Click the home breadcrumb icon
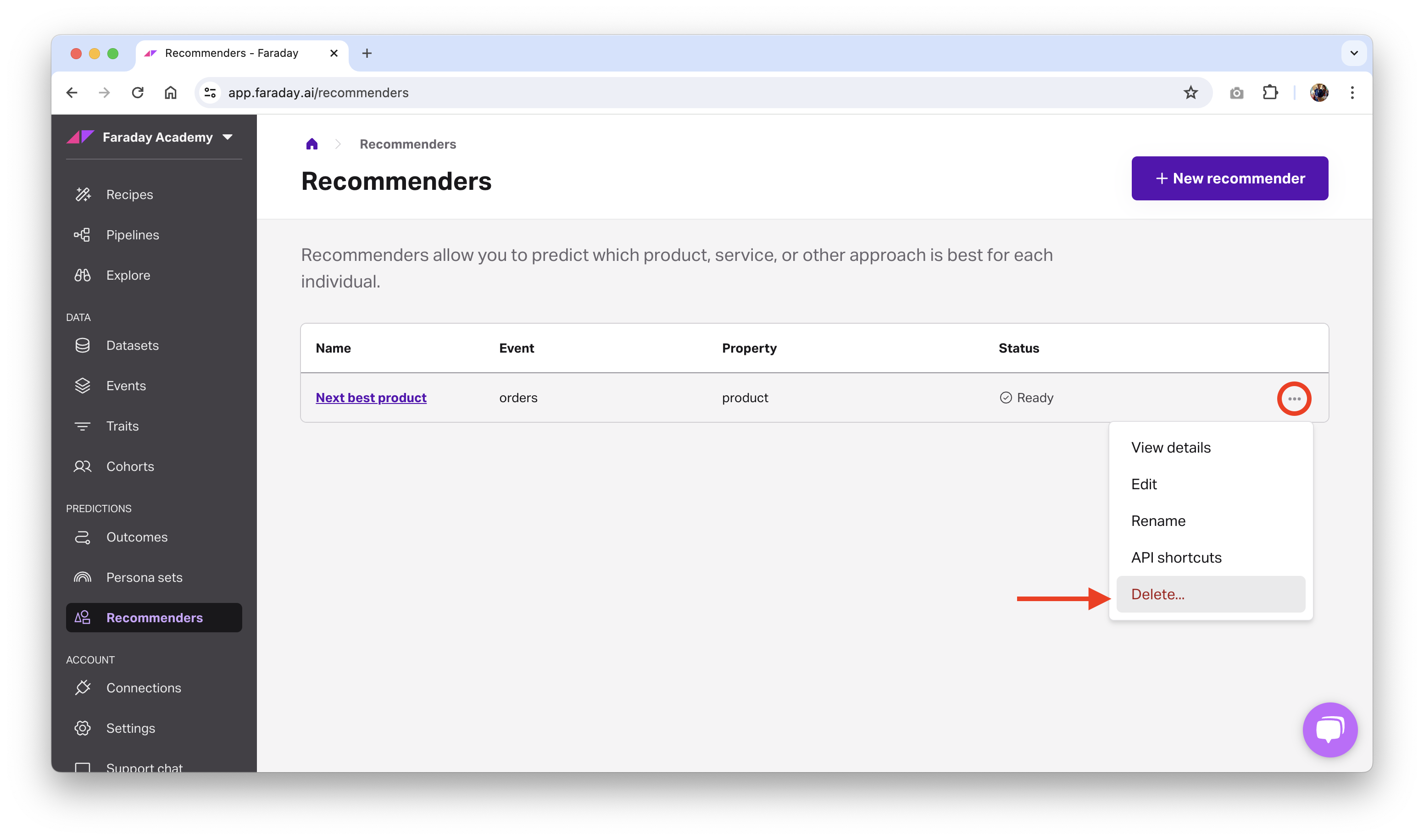1424x840 pixels. [x=312, y=144]
